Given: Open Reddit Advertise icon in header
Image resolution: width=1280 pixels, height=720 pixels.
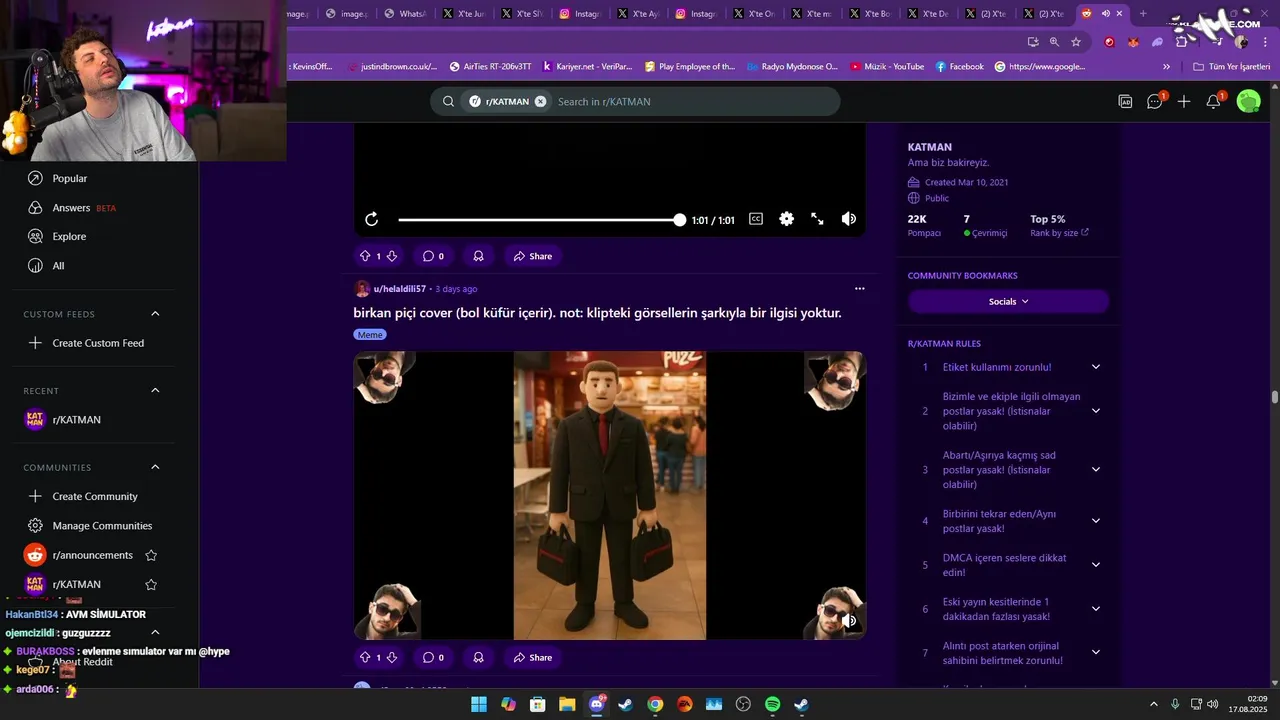Looking at the screenshot, I should click(1125, 101).
